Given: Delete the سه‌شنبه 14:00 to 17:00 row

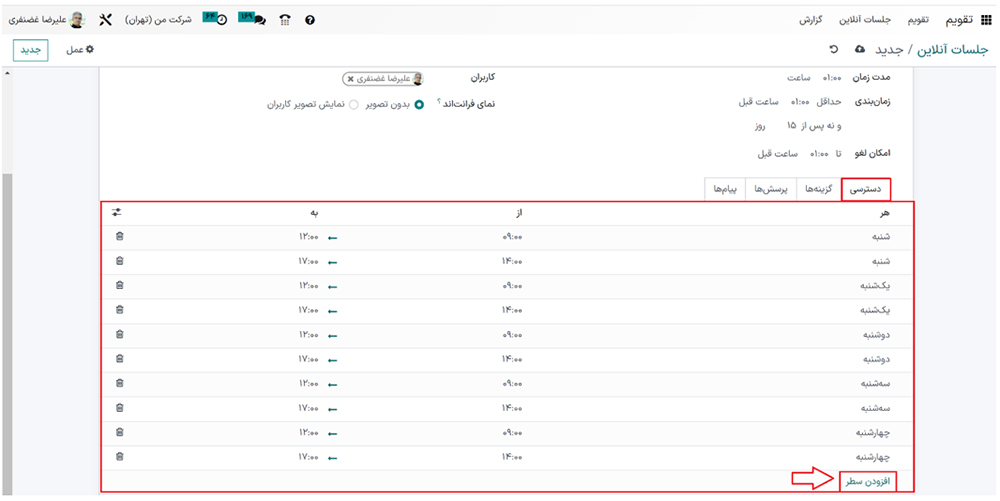Looking at the screenshot, I should [119, 407].
